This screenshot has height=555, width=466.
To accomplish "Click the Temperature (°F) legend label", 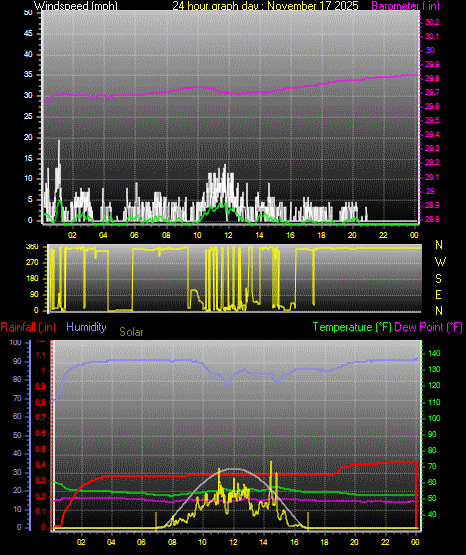I will [352, 327].
